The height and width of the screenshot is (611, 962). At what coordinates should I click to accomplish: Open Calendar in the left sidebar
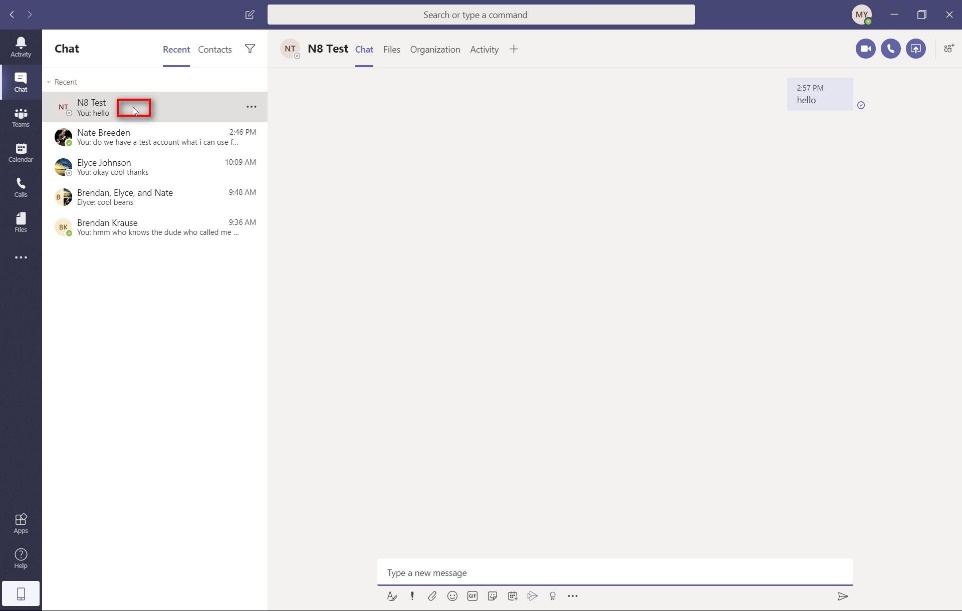click(21, 152)
